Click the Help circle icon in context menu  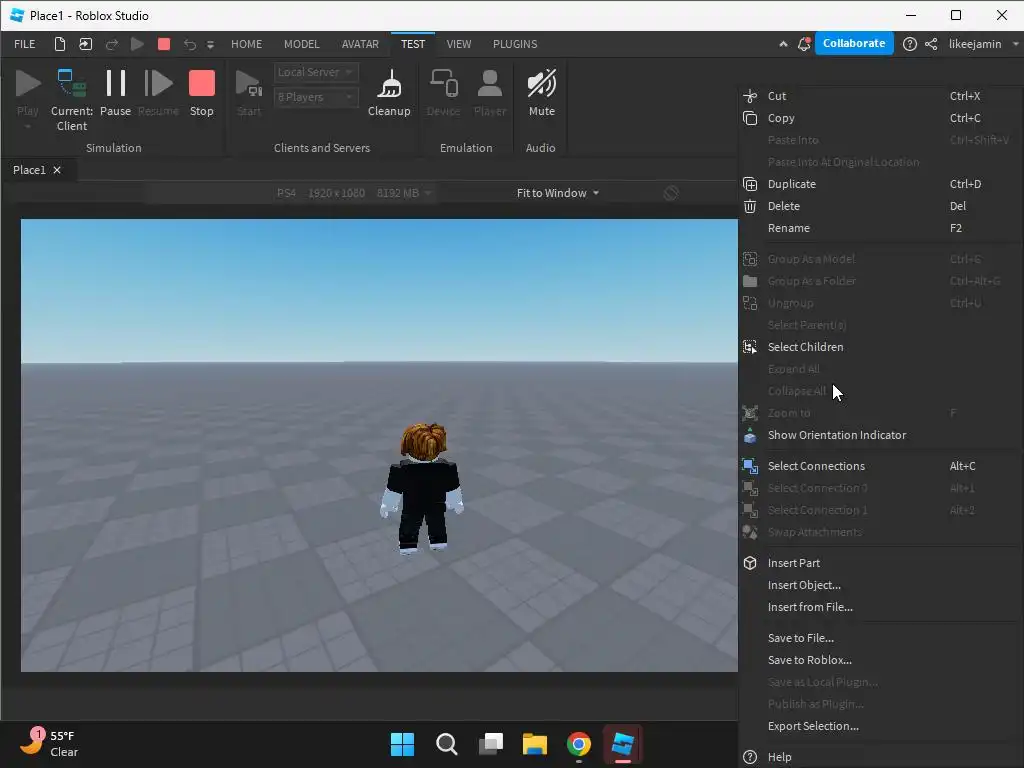[750, 757]
